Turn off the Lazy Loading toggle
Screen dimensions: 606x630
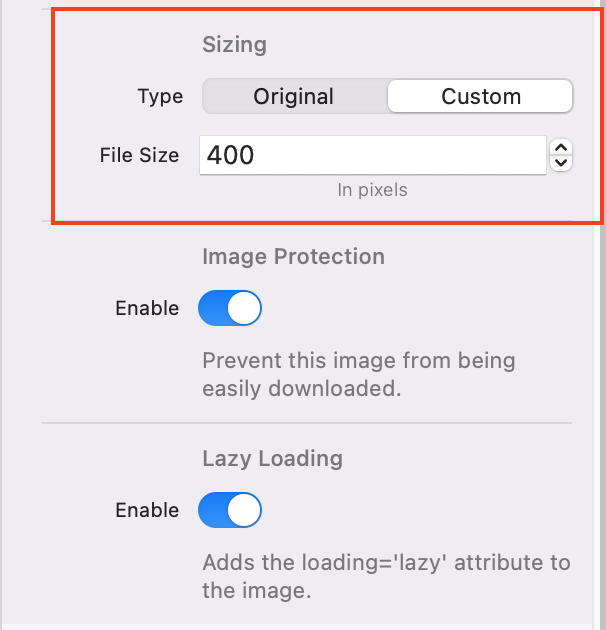(230, 510)
